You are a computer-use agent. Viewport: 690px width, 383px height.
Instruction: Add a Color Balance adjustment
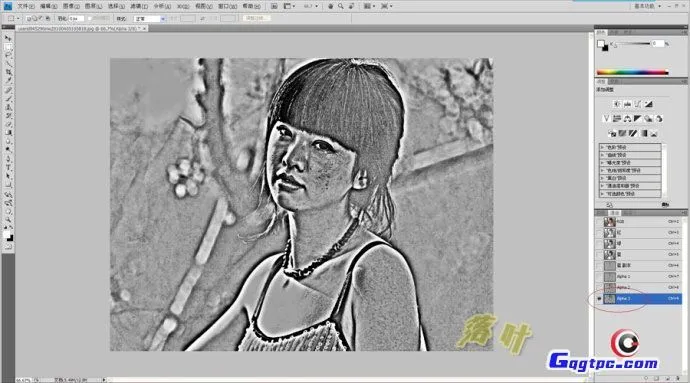[627, 118]
